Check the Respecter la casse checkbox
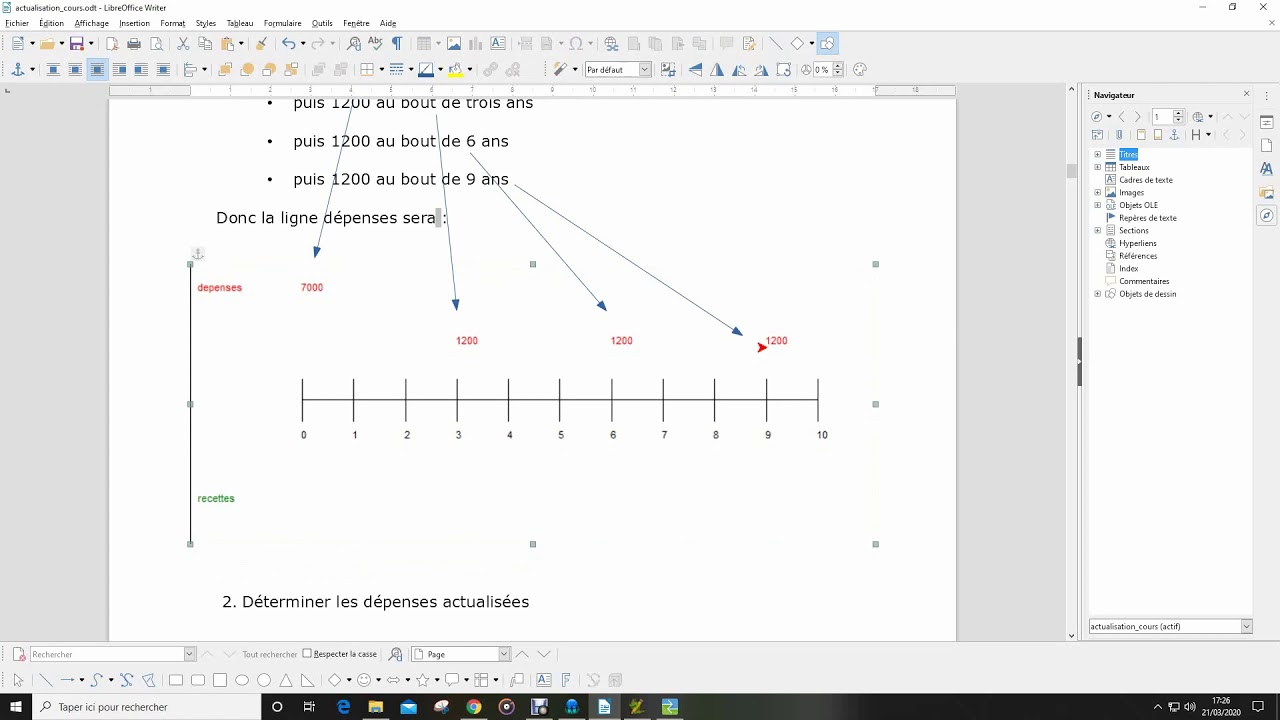The width and height of the screenshot is (1280, 720). click(307, 654)
